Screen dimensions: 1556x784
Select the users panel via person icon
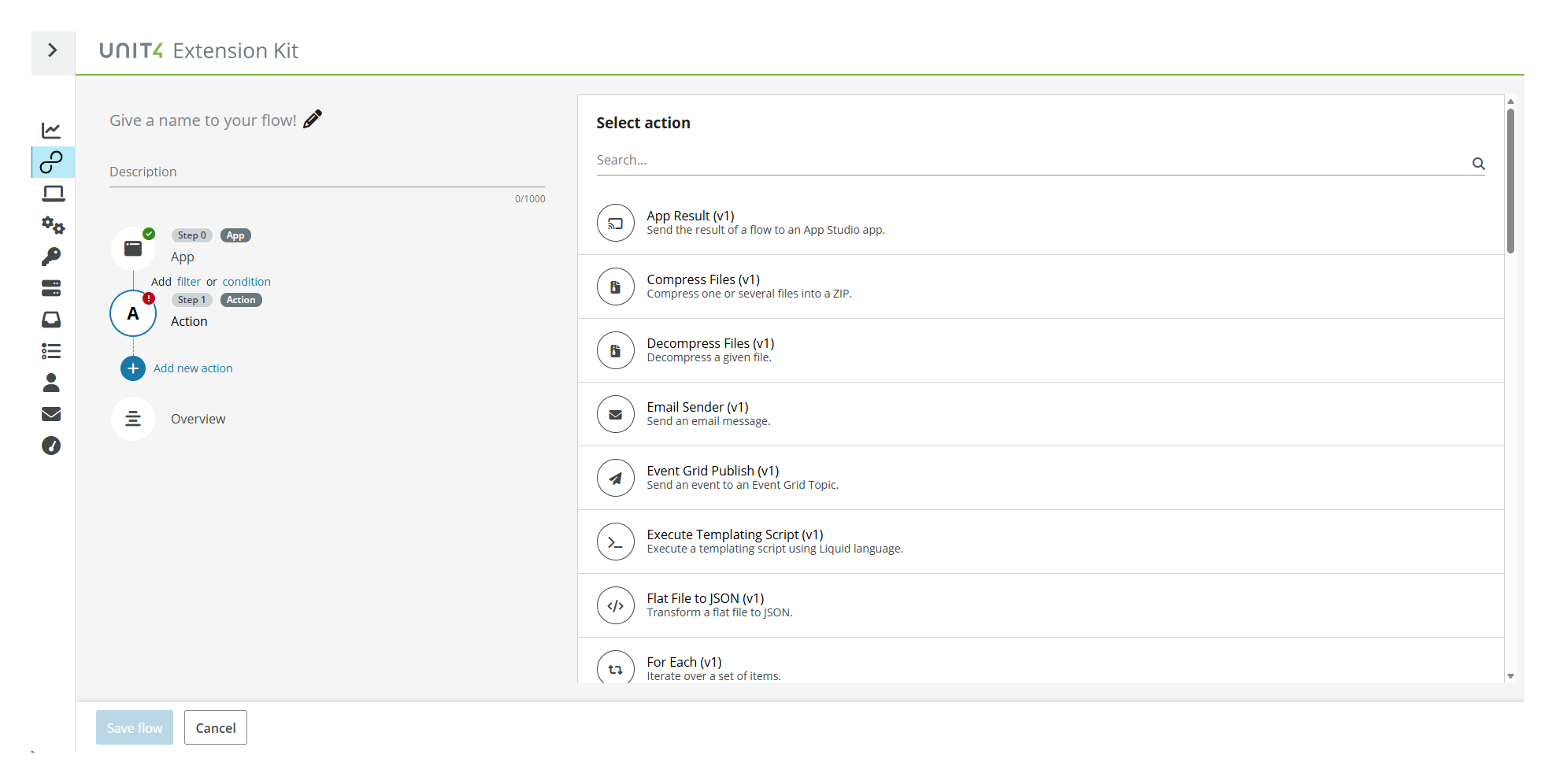click(x=51, y=383)
